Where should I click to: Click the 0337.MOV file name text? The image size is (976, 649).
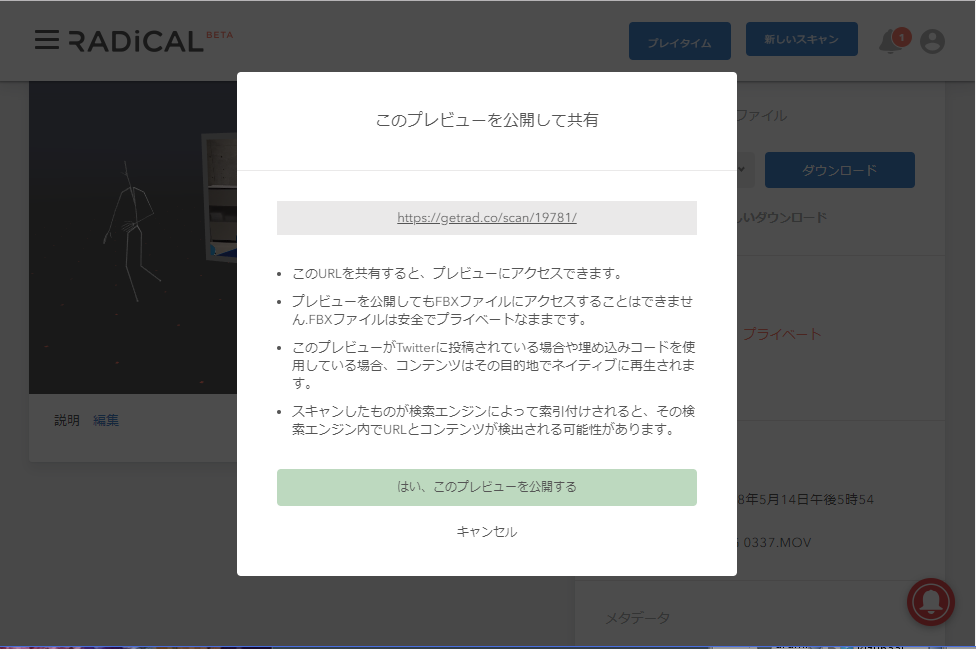776,543
